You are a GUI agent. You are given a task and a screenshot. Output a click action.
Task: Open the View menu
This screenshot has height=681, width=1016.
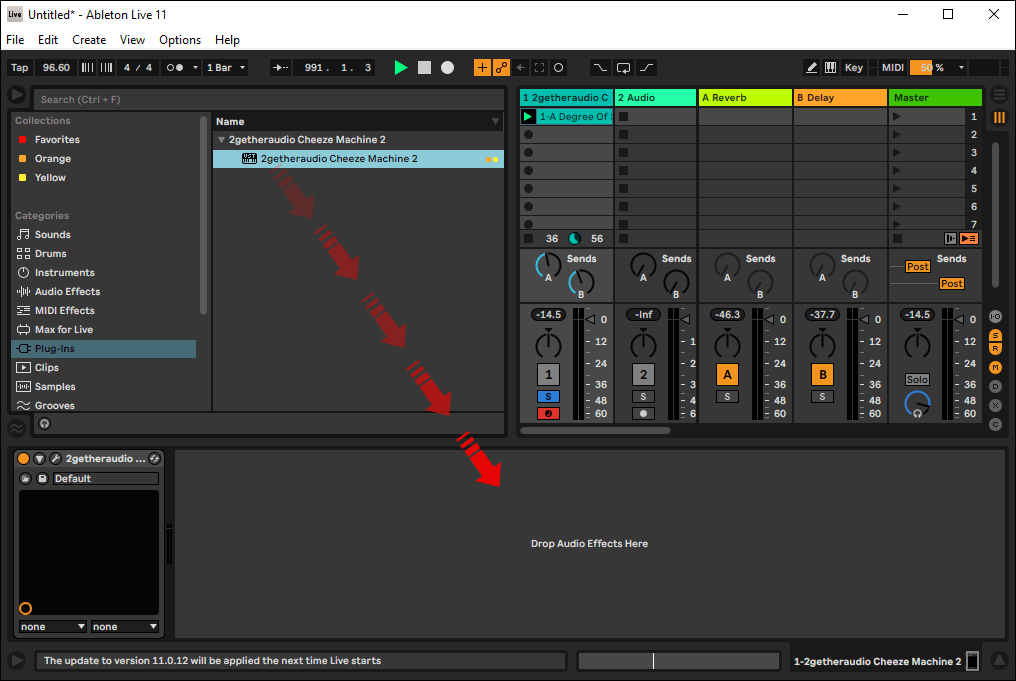click(132, 40)
